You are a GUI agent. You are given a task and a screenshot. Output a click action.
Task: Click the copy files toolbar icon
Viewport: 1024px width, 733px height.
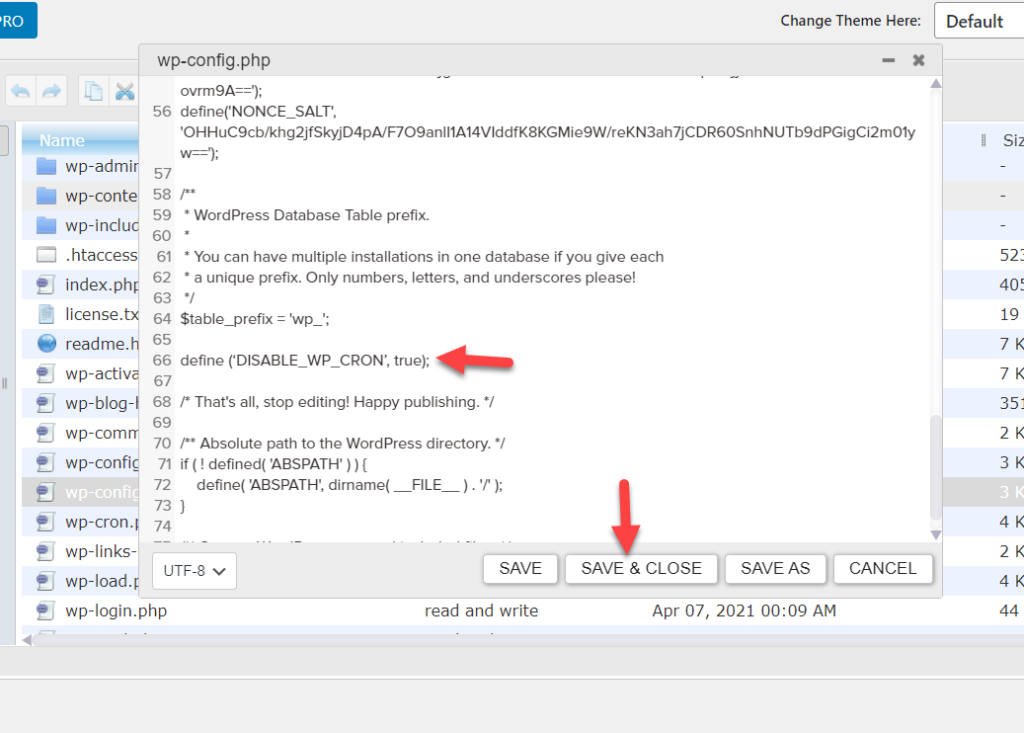[x=93, y=91]
